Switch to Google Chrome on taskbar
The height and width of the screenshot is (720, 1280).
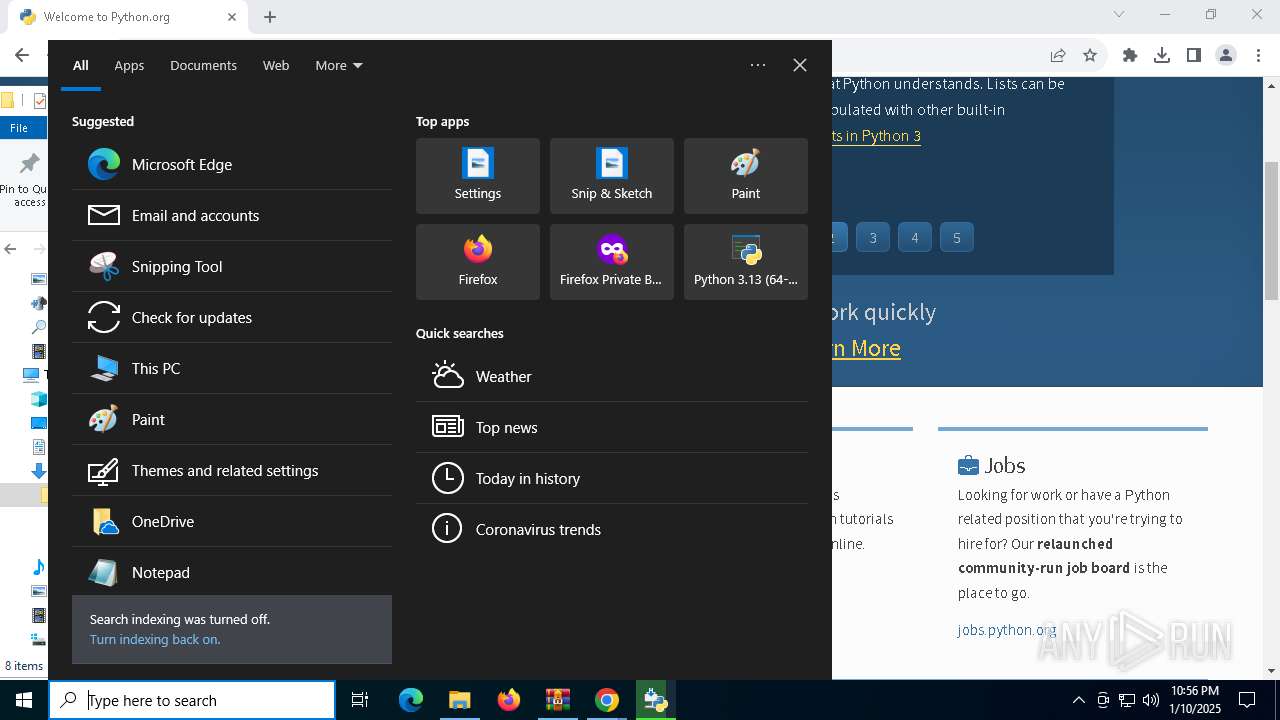click(606, 700)
